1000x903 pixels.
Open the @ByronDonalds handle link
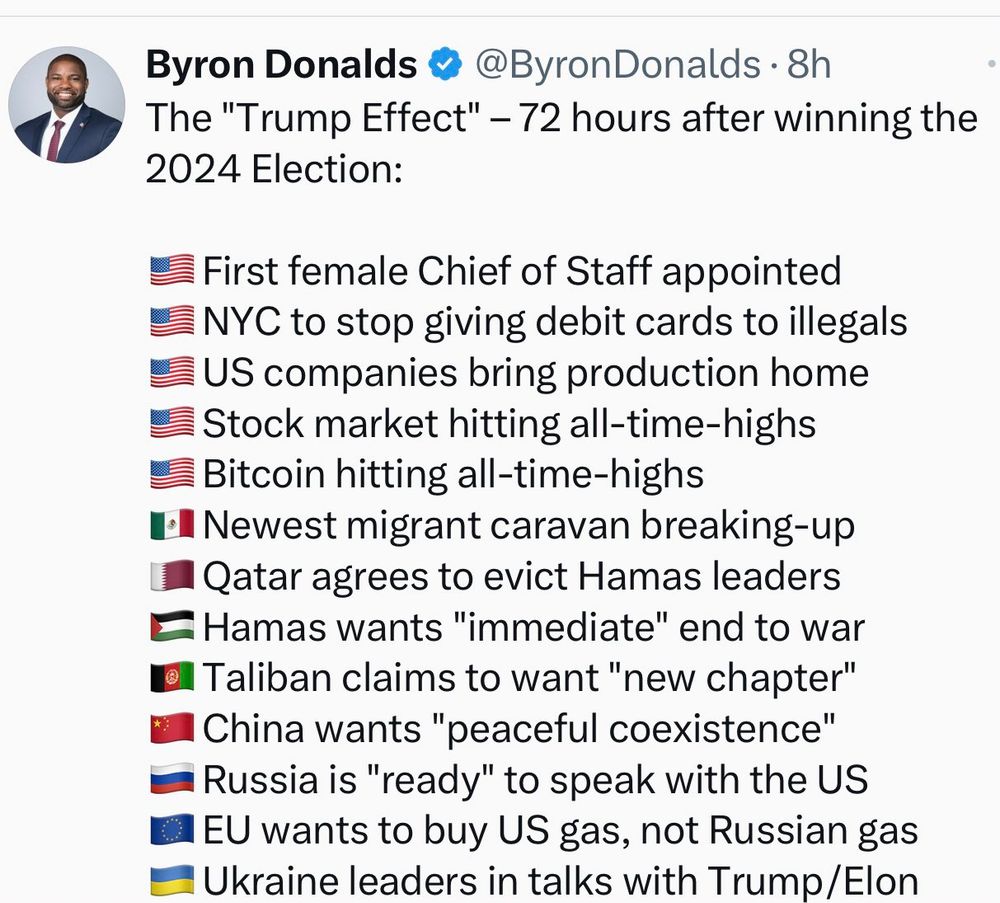(x=616, y=65)
